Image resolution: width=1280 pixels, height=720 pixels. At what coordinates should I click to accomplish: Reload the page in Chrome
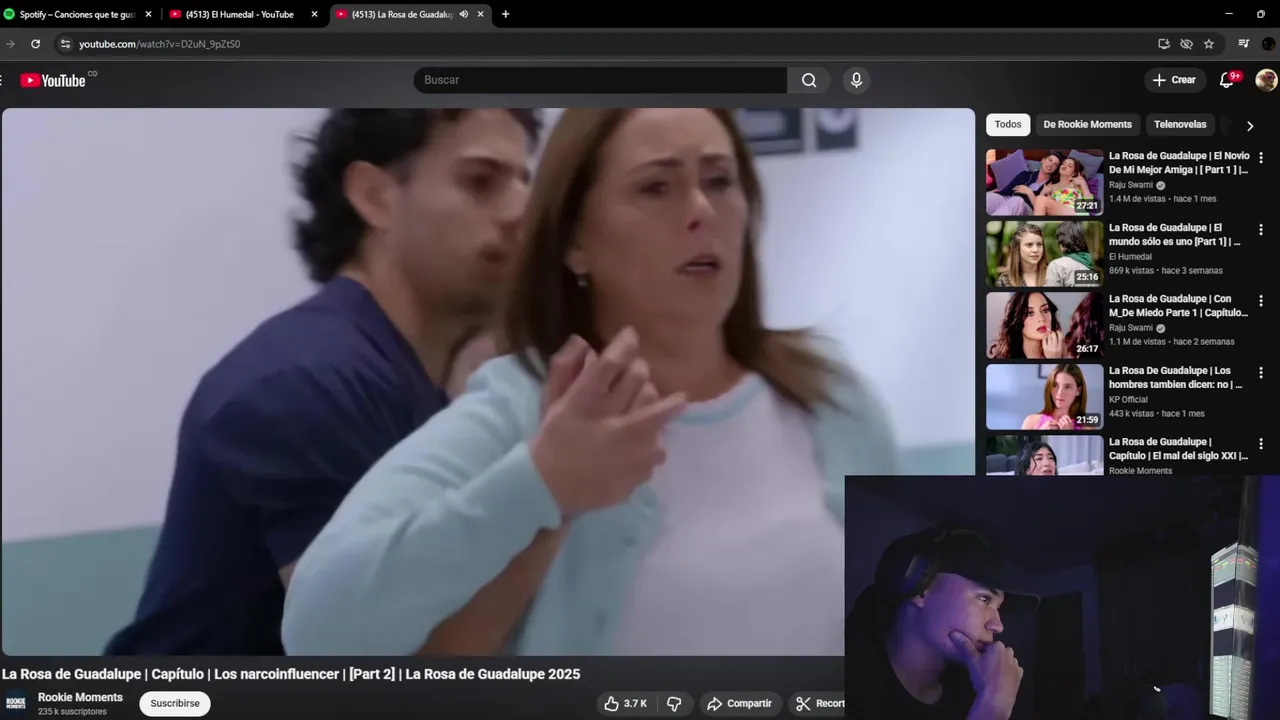point(35,44)
